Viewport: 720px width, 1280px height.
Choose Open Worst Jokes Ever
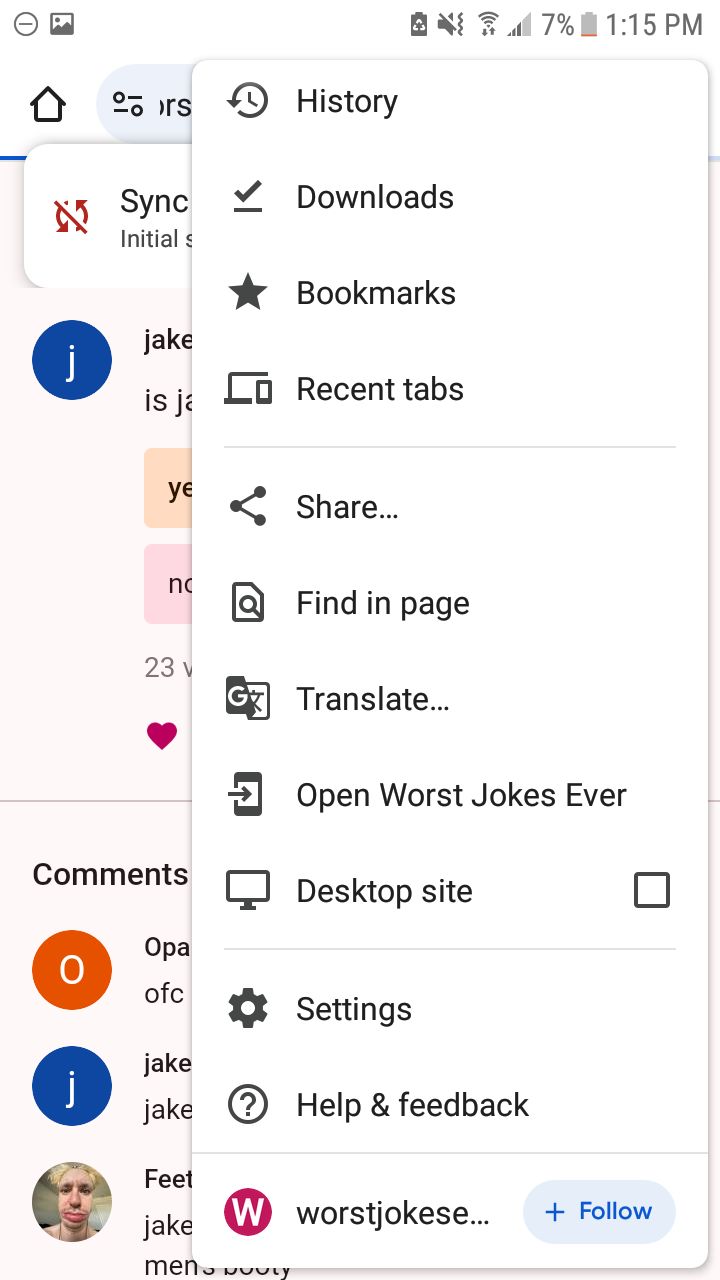[x=461, y=795]
